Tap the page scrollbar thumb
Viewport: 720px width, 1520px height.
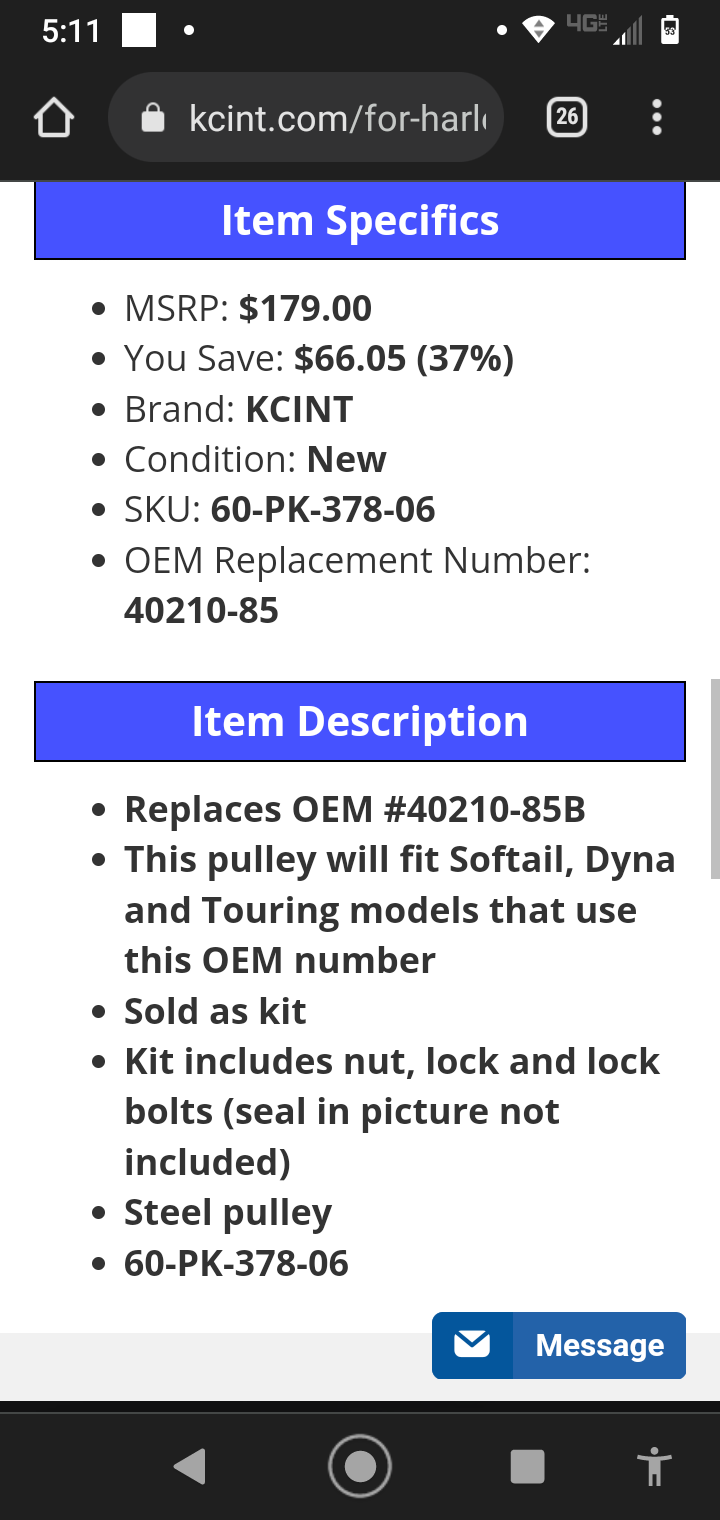pos(714,780)
